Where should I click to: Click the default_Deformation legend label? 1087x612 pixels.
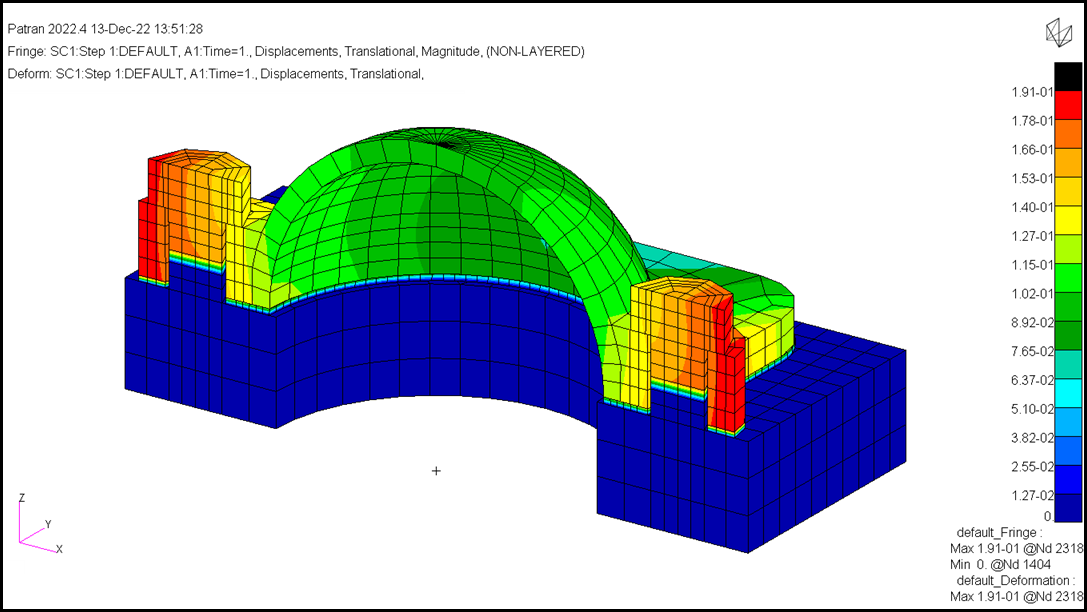coord(1015,581)
